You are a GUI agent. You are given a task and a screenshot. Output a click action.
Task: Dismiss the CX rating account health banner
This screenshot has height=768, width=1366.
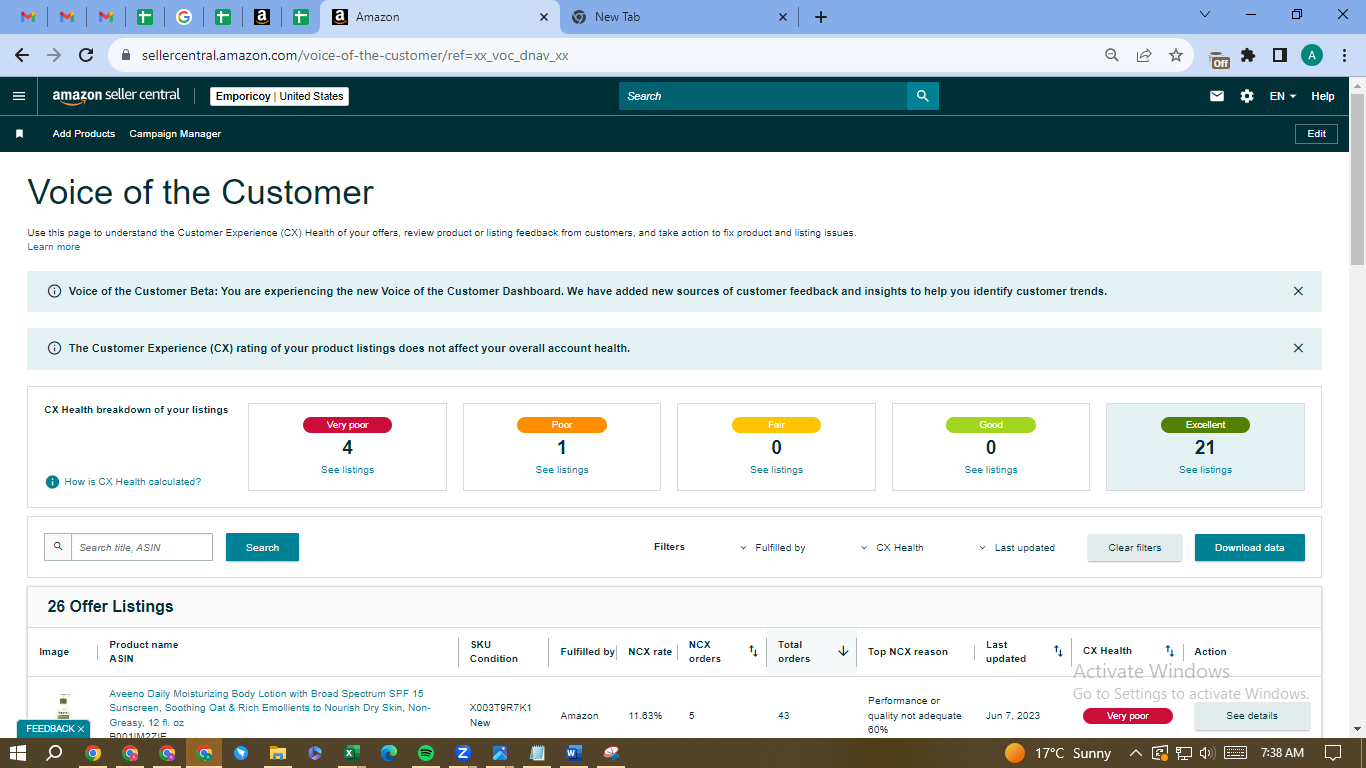1298,348
